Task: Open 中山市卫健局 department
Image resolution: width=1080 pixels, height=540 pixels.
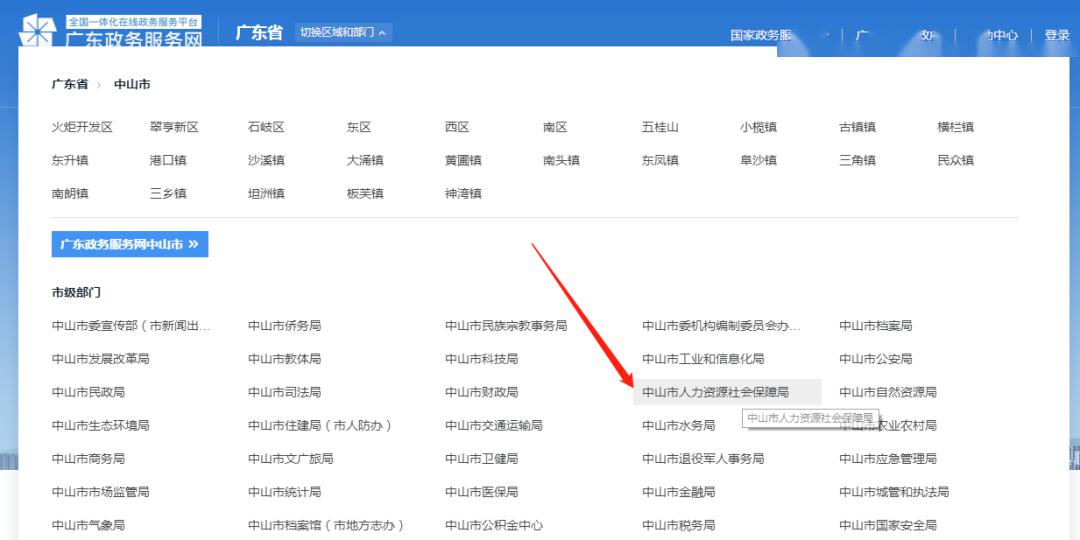Action: pyautogui.click(x=481, y=459)
